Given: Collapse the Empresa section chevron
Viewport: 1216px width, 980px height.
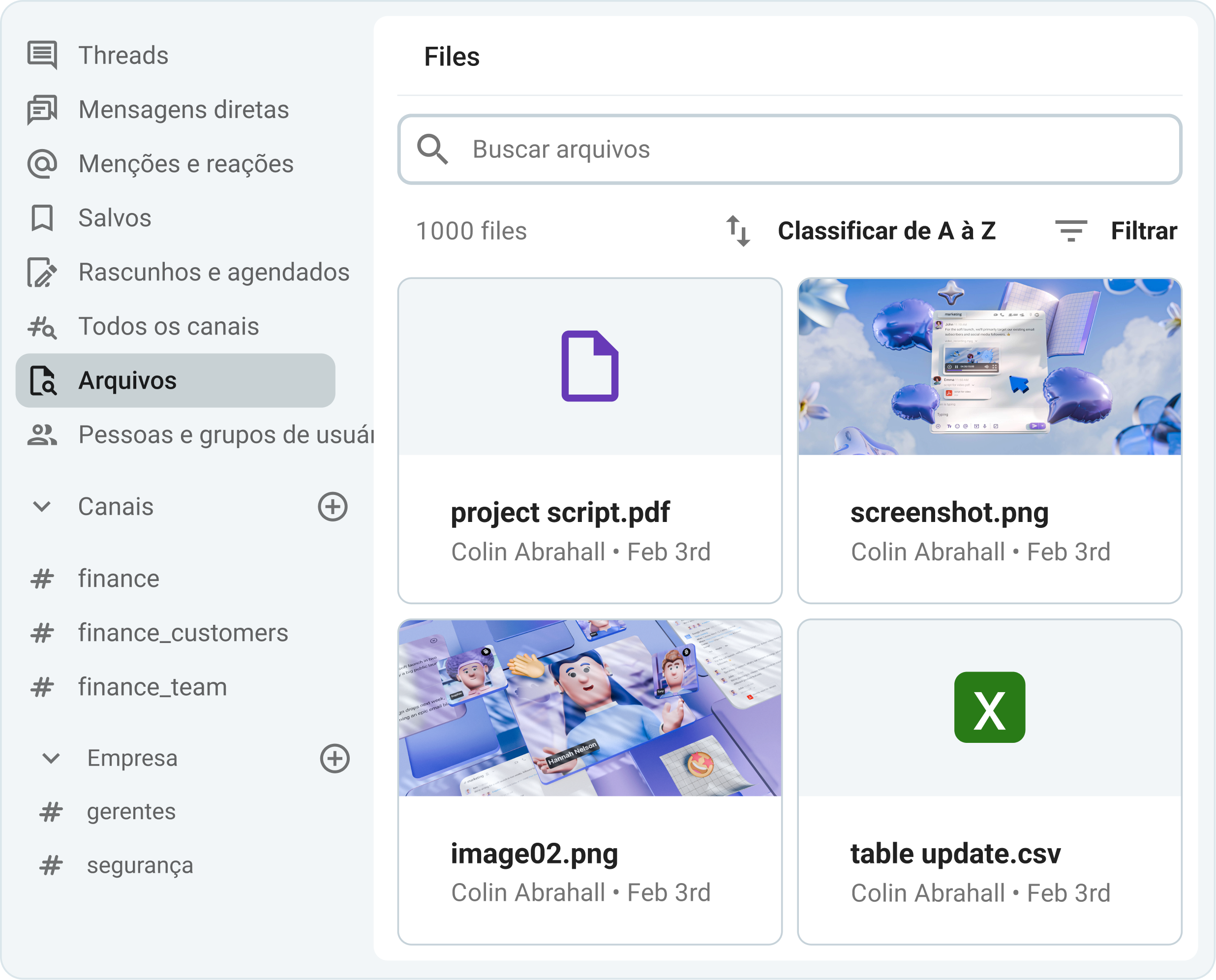Looking at the screenshot, I should [x=51, y=758].
